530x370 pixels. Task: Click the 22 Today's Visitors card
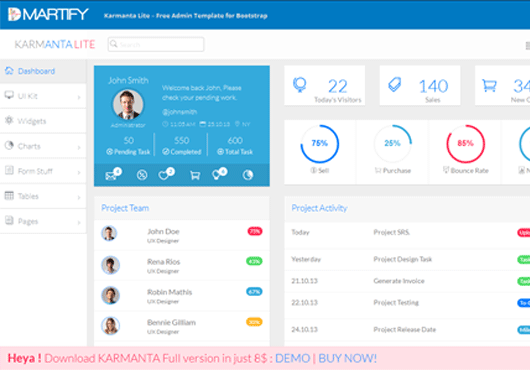coord(324,85)
